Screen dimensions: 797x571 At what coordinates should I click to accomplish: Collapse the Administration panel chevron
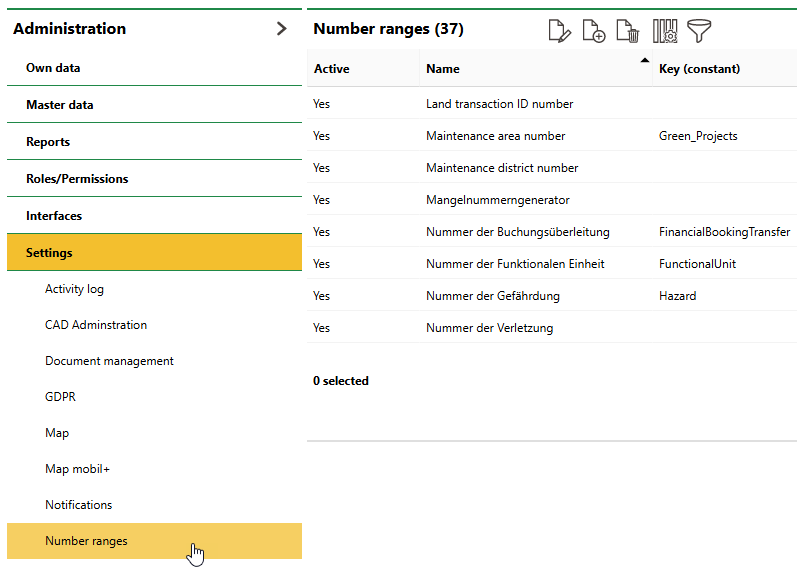pyautogui.click(x=281, y=29)
